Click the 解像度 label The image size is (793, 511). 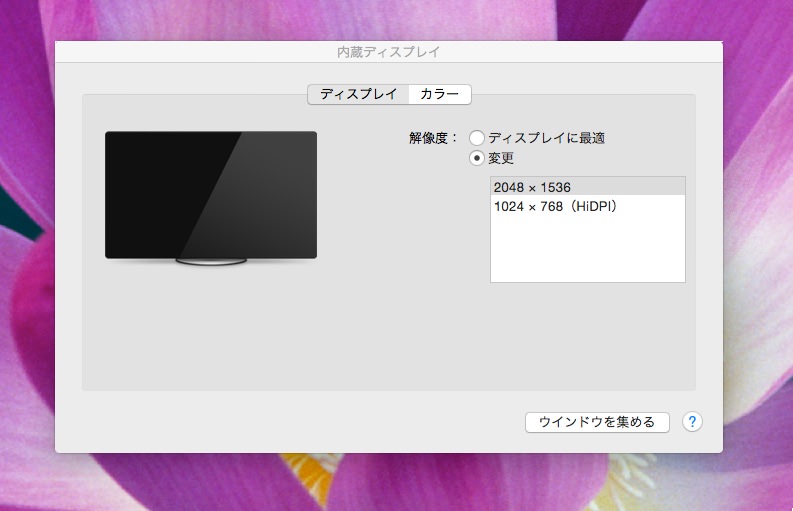[x=433, y=138]
